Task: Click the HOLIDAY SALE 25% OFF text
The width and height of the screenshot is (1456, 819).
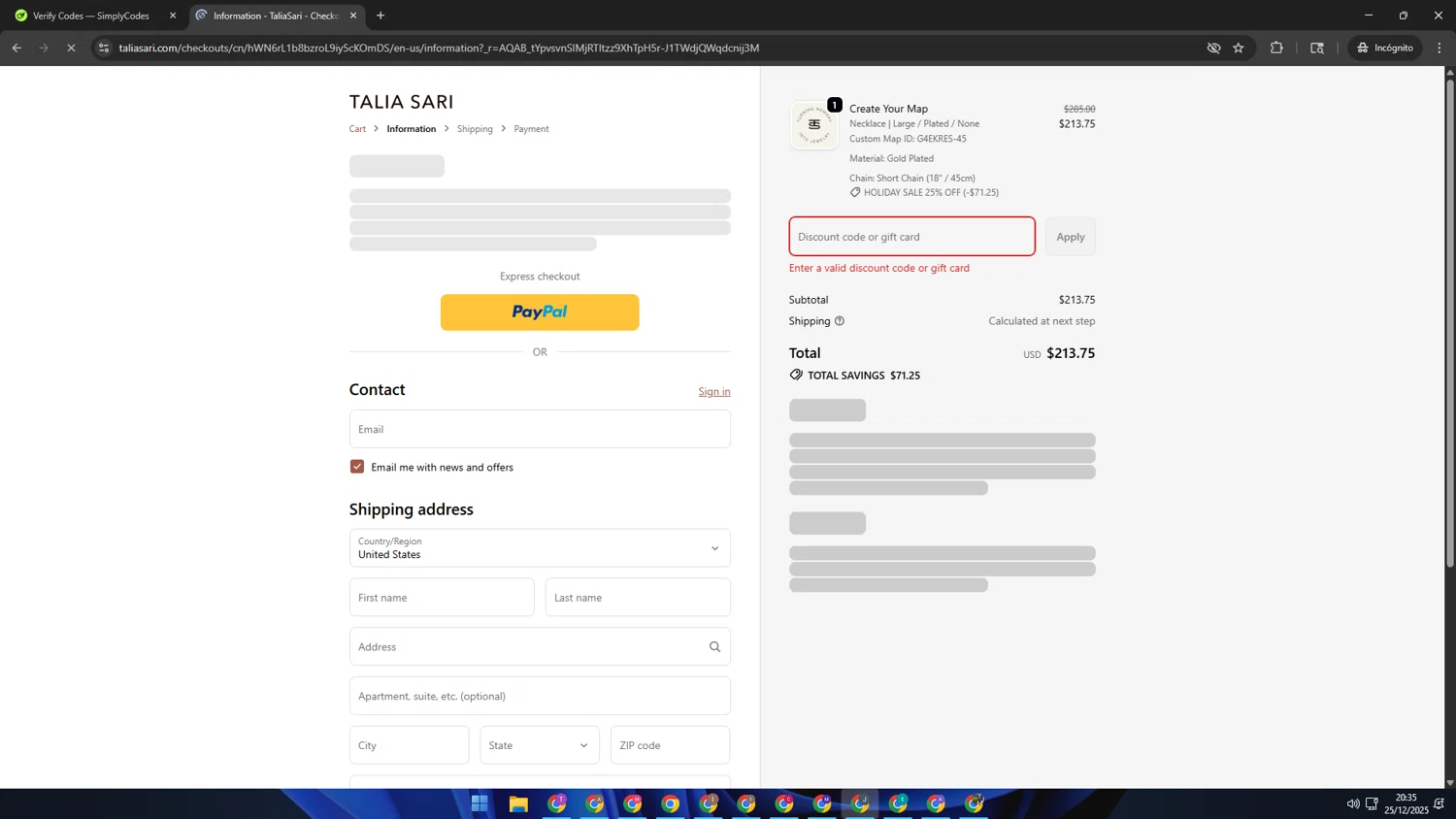Action: pyautogui.click(x=931, y=192)
